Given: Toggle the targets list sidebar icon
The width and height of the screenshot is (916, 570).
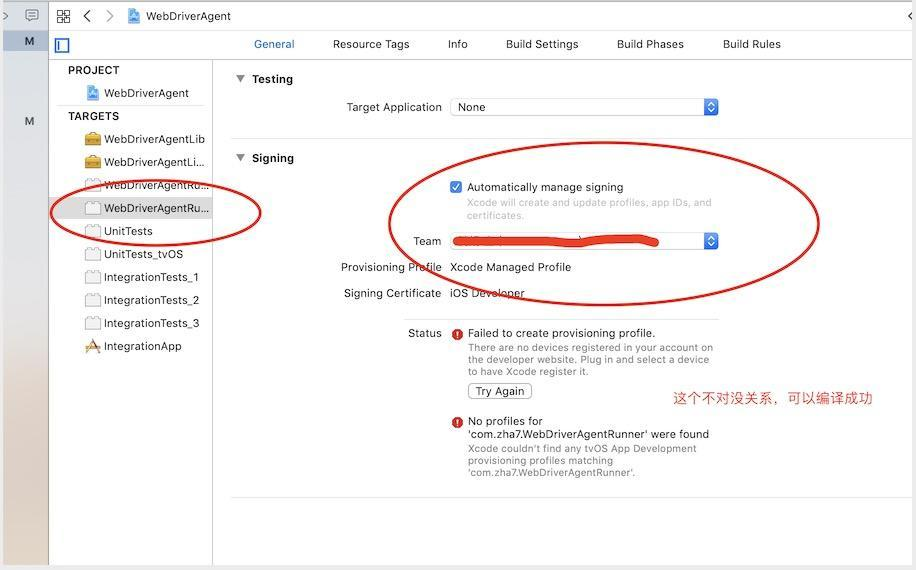Looking at the screenshot, I should pyautogui.click(x=62, y=45).
